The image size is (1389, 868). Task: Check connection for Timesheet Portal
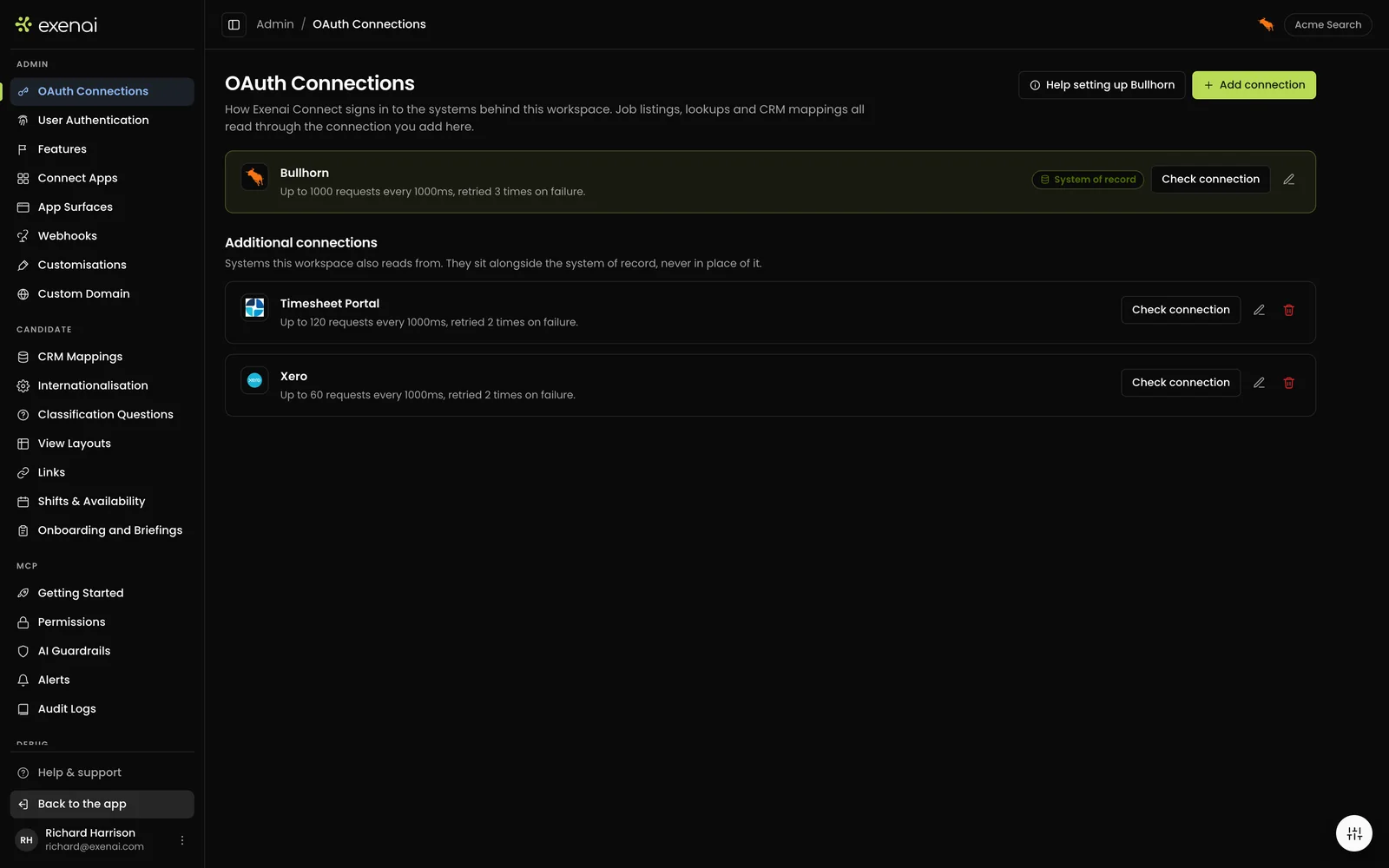[x=1181, y=310]
